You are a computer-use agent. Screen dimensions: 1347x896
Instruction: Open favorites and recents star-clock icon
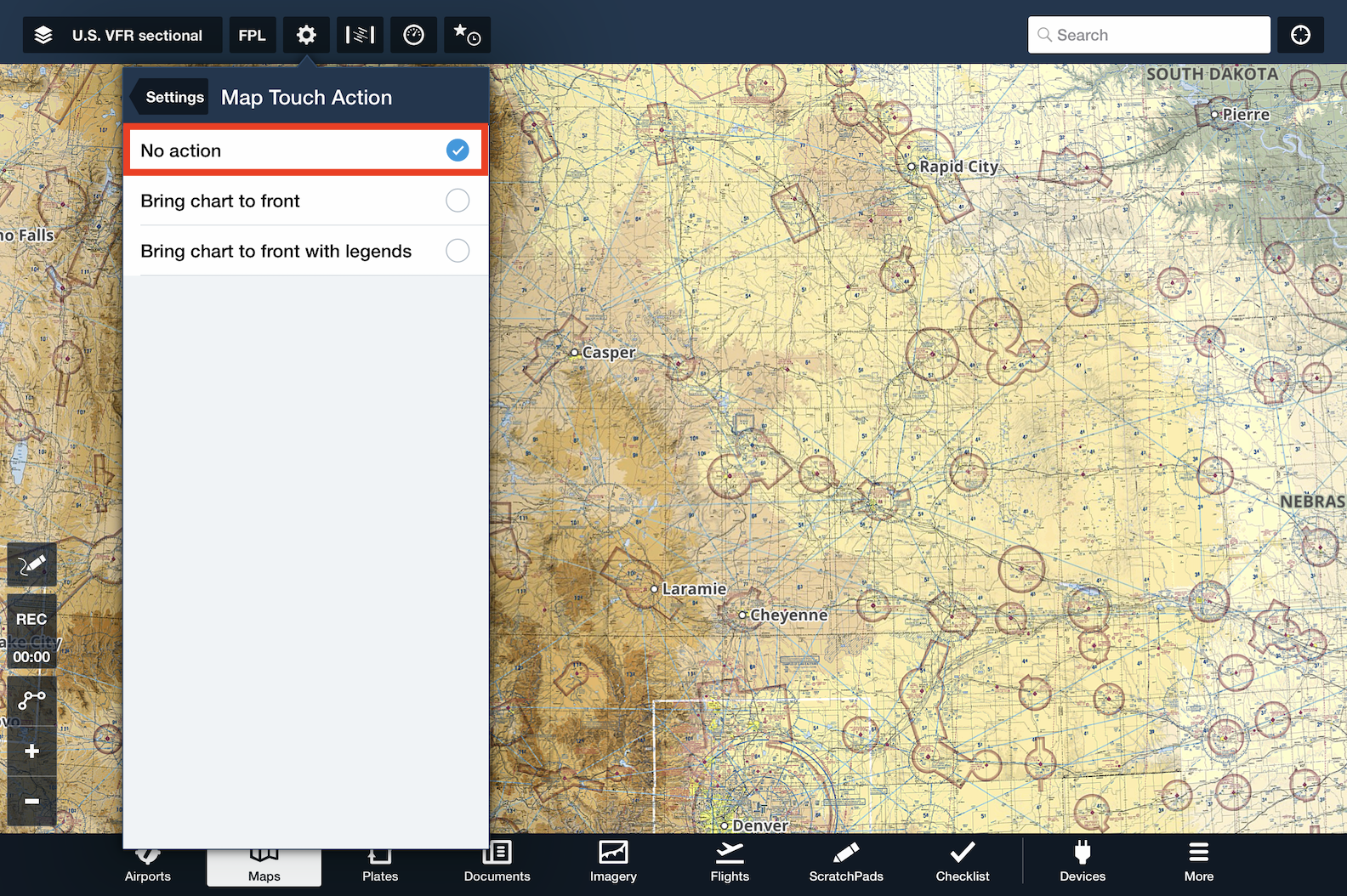tap(467, 35)
